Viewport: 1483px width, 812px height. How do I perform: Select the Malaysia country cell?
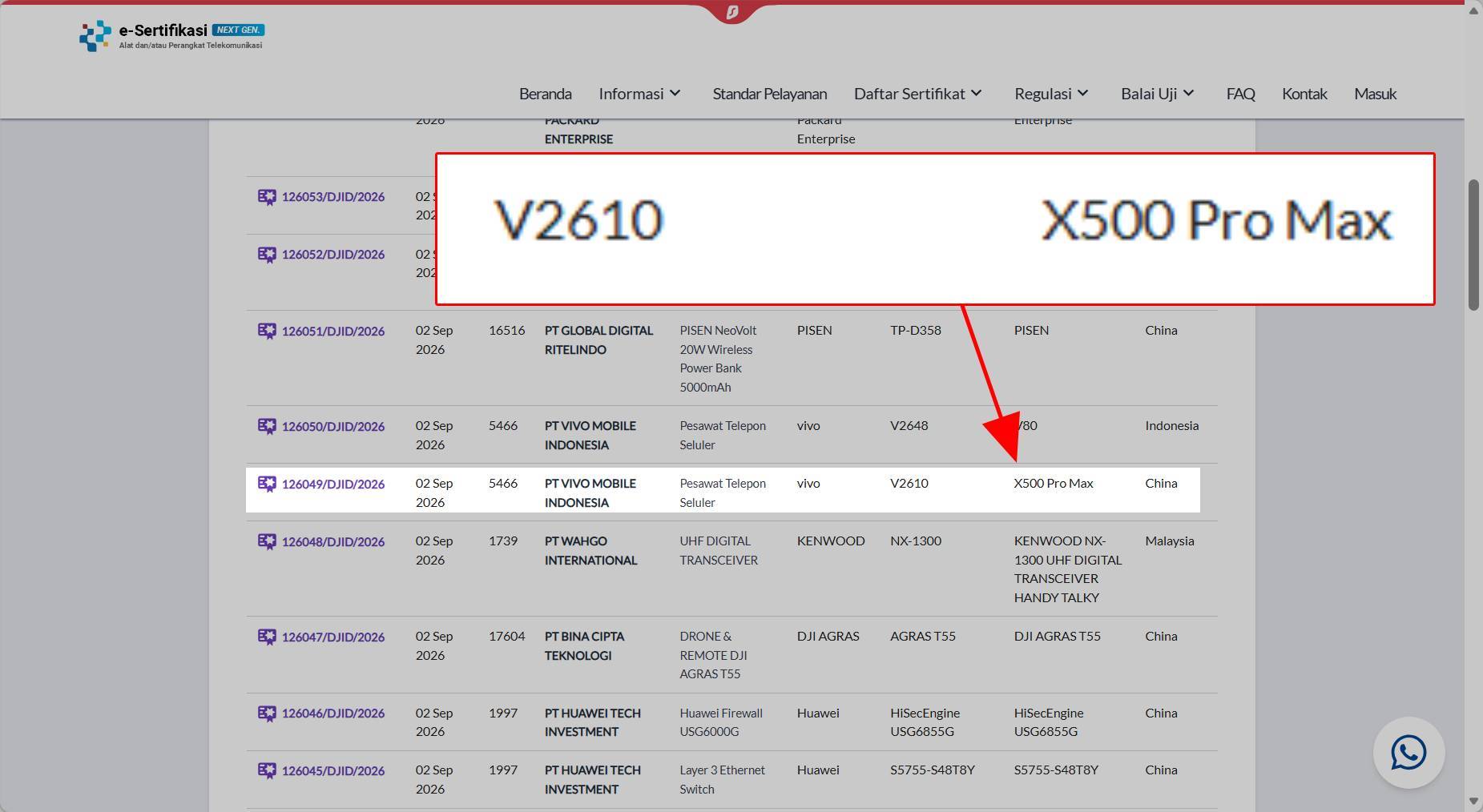pos(1170,541)
